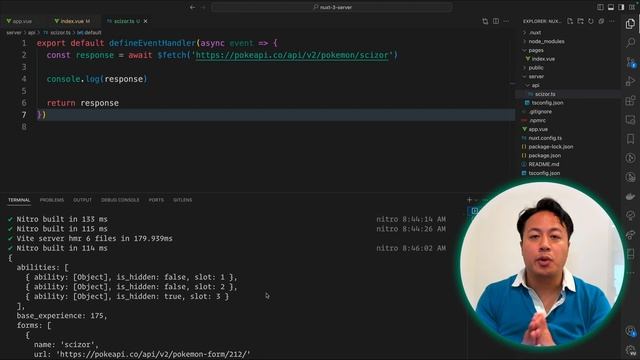640x360 pixels.
Task: Switch to the GITLENS panel tab
Action: (182, 200)
